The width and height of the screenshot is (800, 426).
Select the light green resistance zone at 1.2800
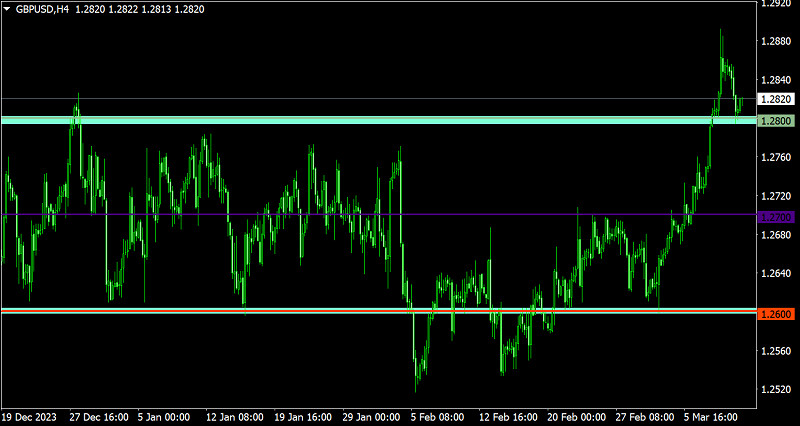point(379,120)
